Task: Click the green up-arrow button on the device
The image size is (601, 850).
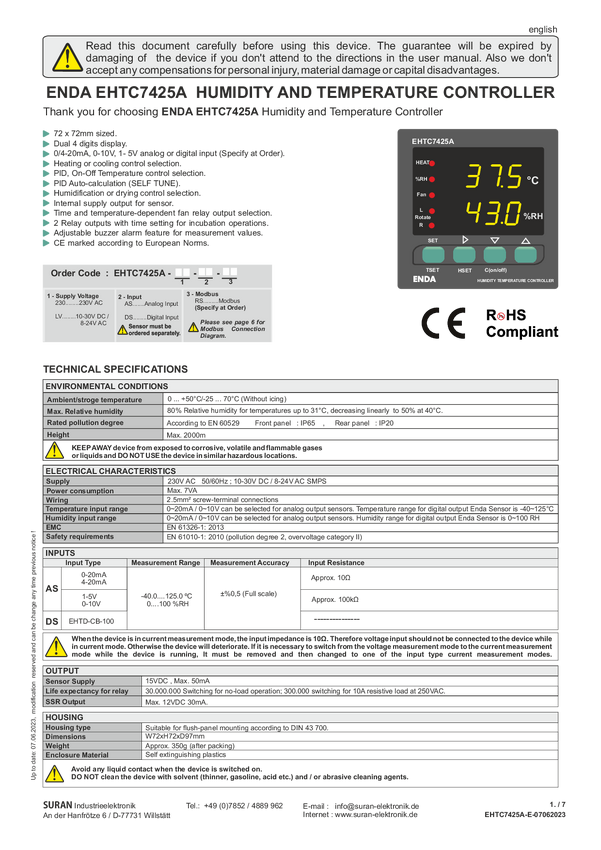Action: click(525, 255)
